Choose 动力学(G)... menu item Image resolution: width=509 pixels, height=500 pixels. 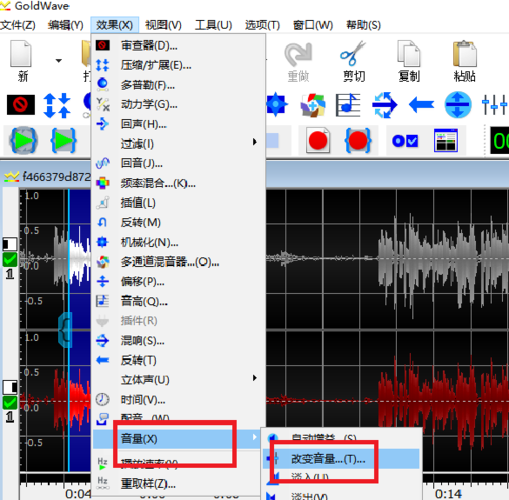pyautogui.click(x=178, y=104)
